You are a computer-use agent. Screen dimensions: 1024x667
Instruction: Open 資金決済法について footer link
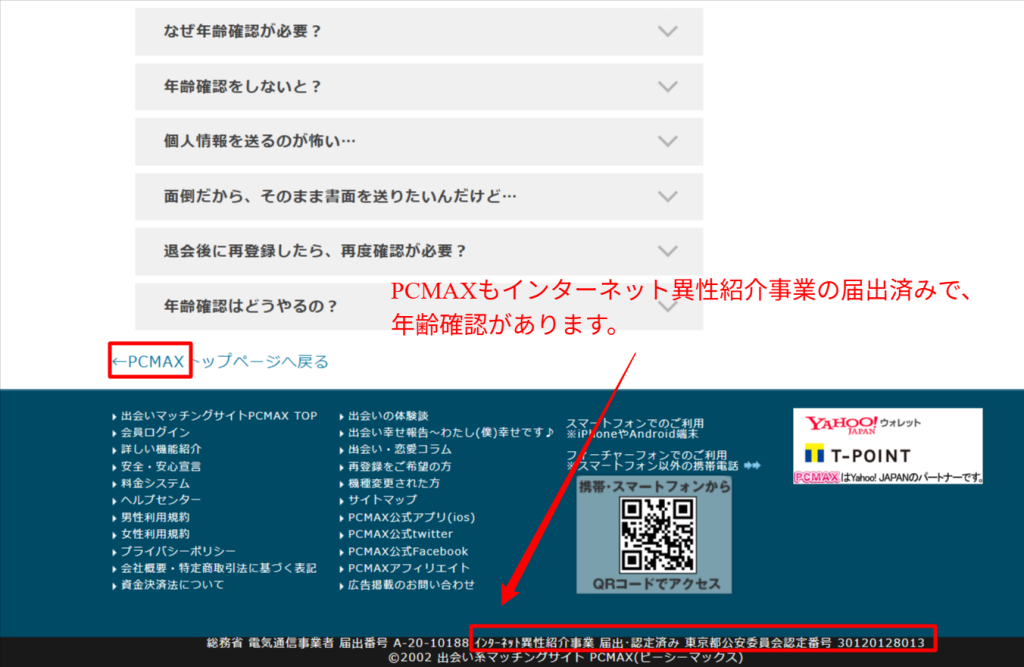(x=172, y=585)
